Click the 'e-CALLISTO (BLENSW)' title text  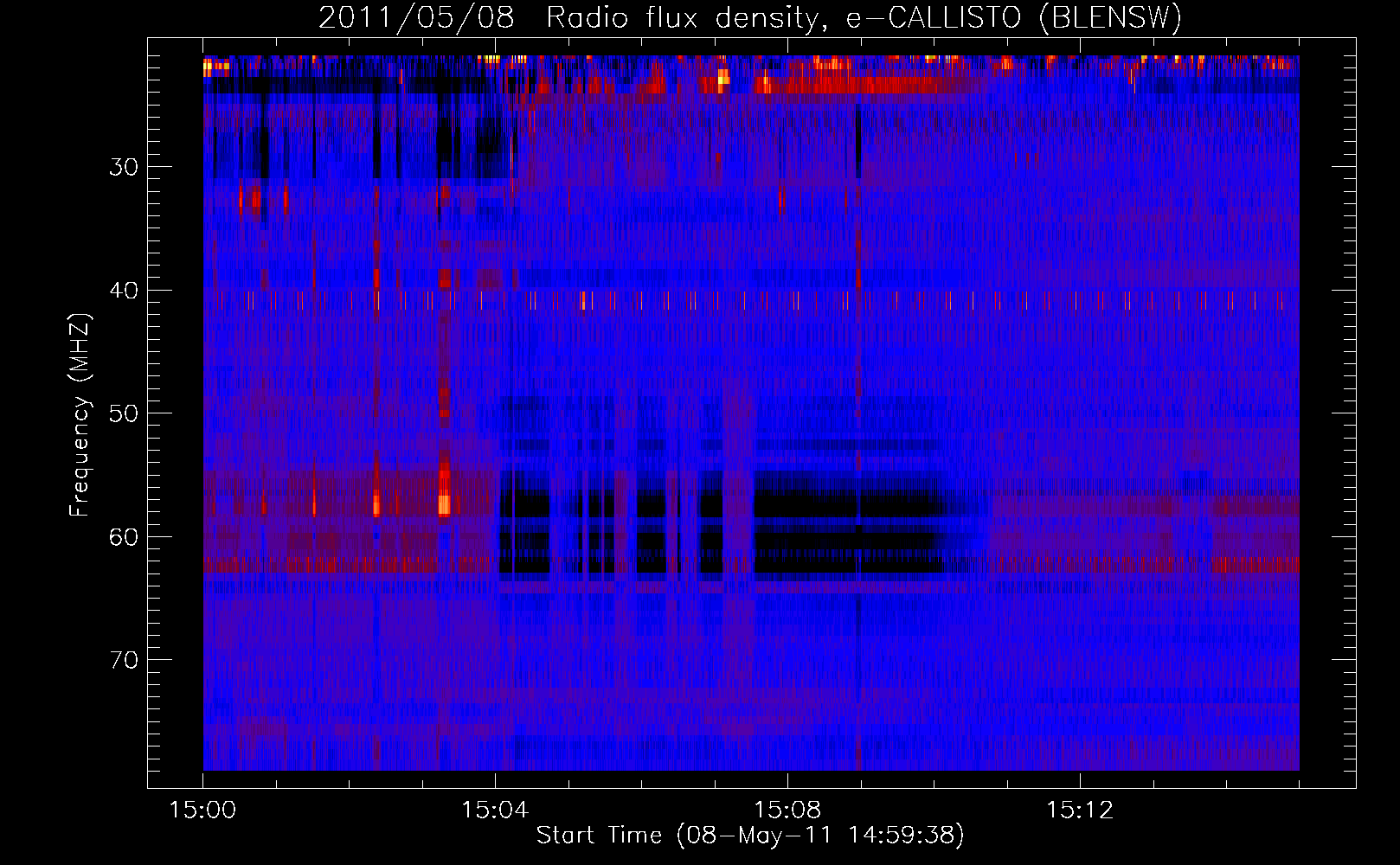[x=1014, y=18]
